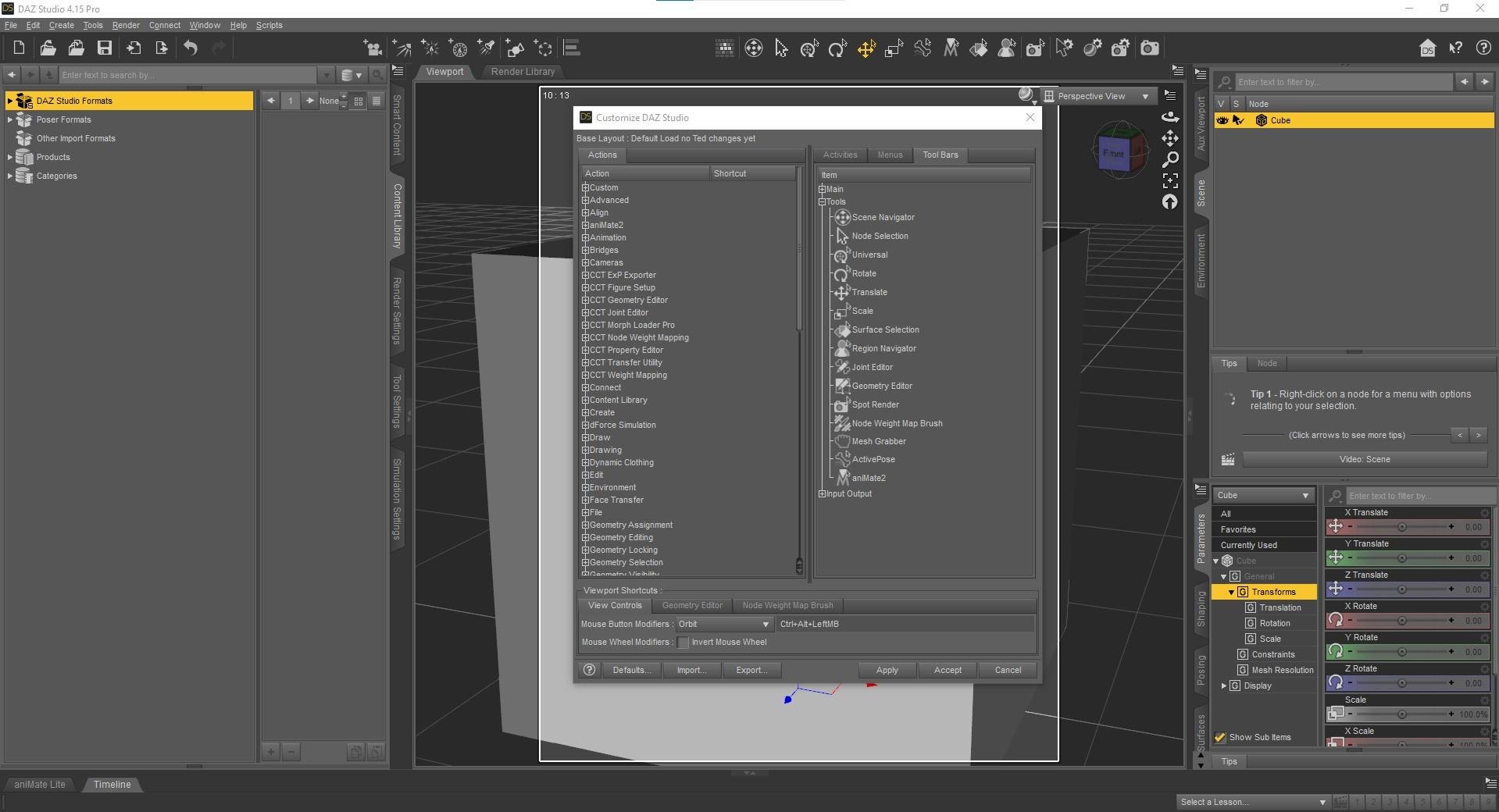The image size is (1499, 812).
Task: Click the Save file icon
Action: point(104,48)
